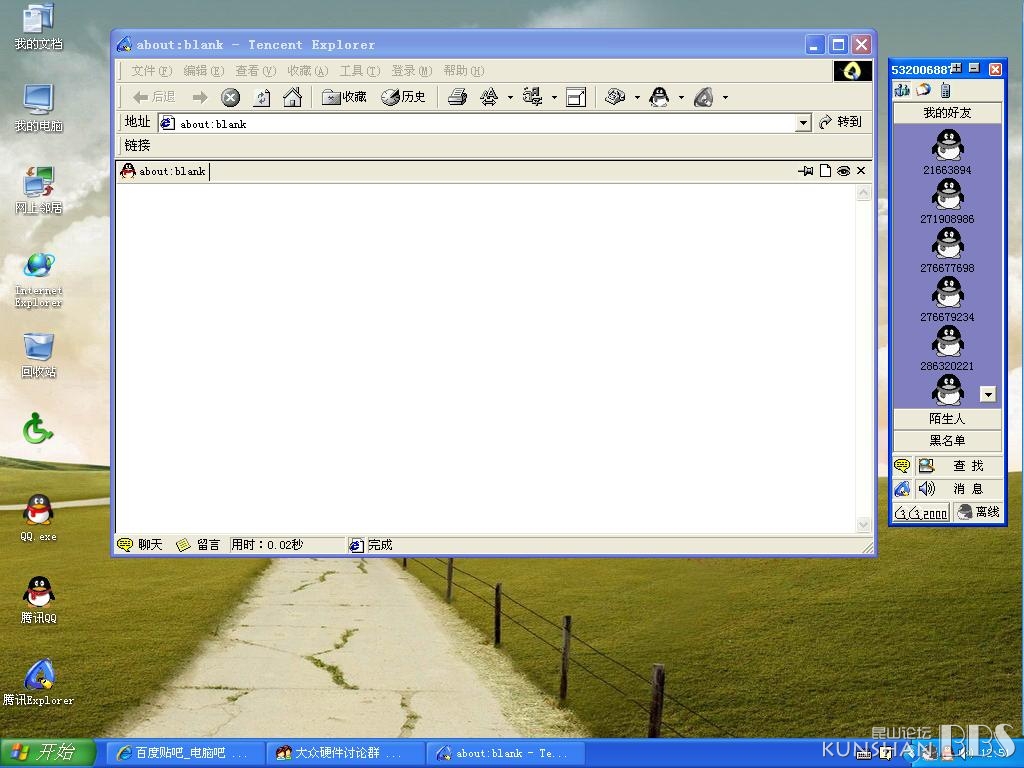Print the page with the printer icon
1024x768 pixels.
coord(457,97)
